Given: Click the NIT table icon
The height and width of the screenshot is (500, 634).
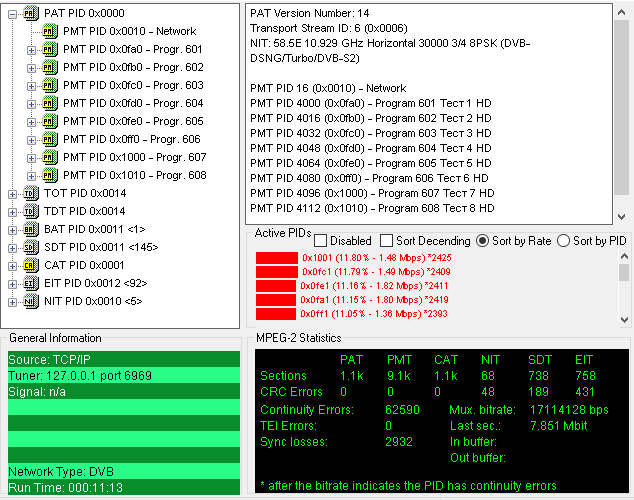Looking at the screenshot, I should [x=31, y=301].
